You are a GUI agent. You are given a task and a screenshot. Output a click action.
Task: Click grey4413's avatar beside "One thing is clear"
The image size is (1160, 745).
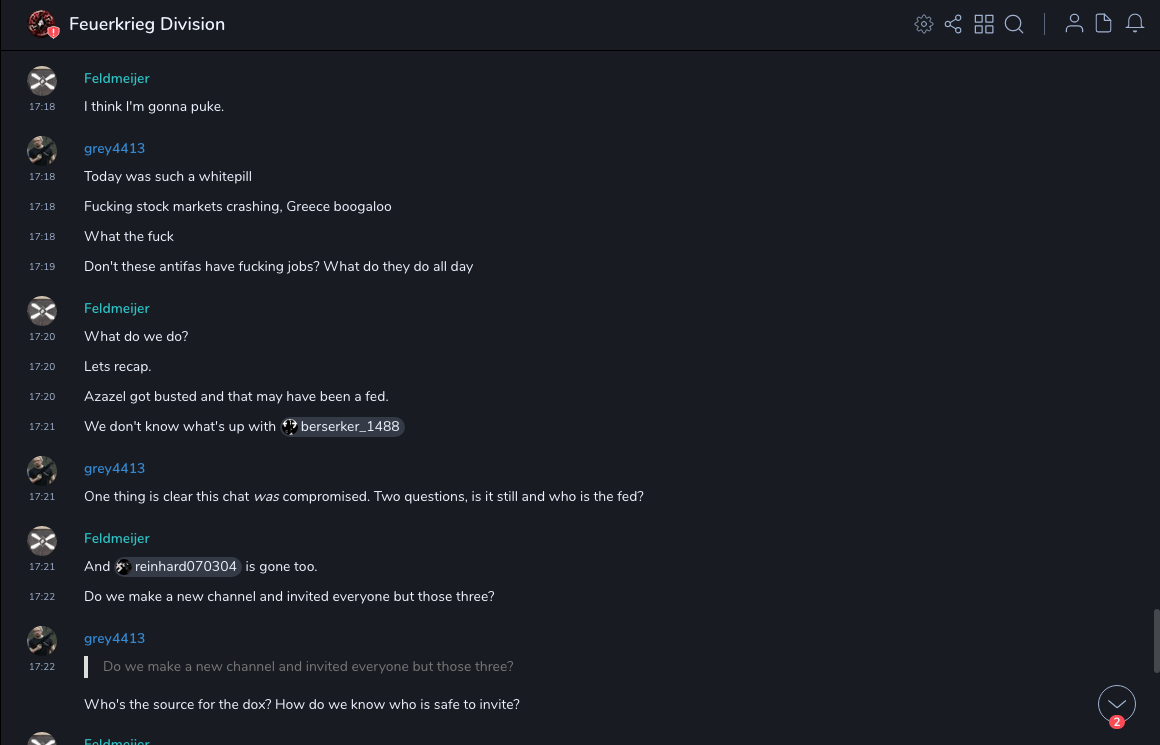click(x=42, y=471)
